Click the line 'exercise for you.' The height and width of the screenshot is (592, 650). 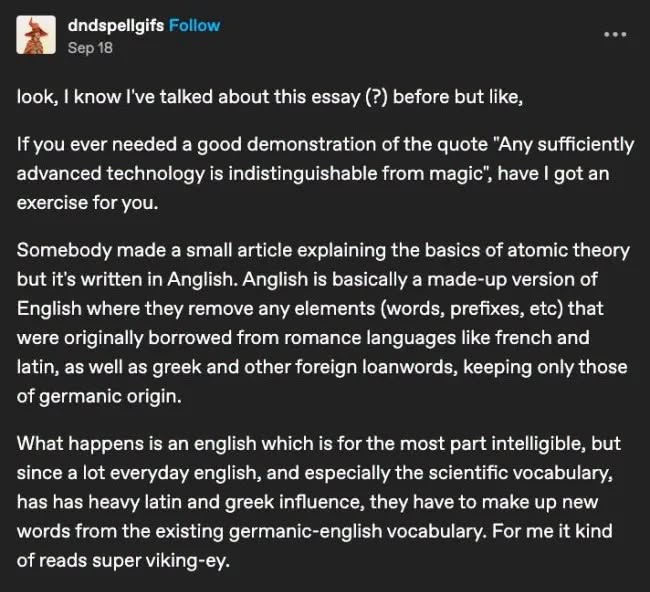[x=87, y=203]
